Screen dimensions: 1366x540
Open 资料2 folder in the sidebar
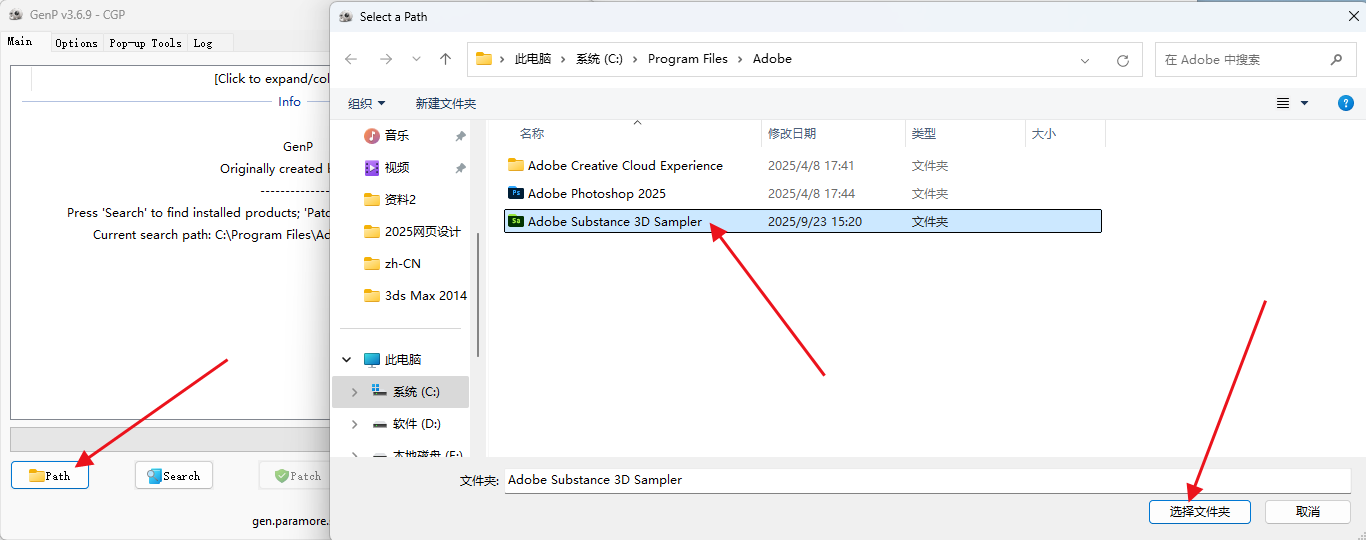click(400, 200)
